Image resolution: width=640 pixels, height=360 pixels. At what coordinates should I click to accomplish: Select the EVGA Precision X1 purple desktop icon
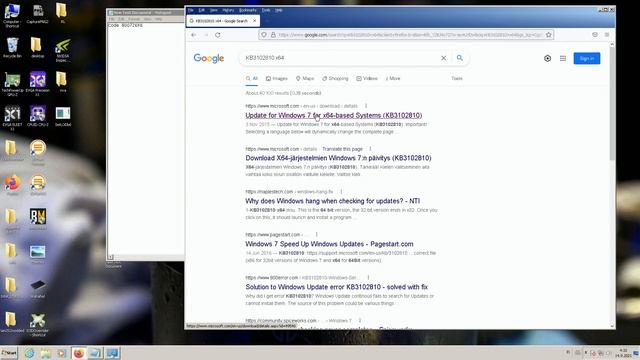(38, 84)
